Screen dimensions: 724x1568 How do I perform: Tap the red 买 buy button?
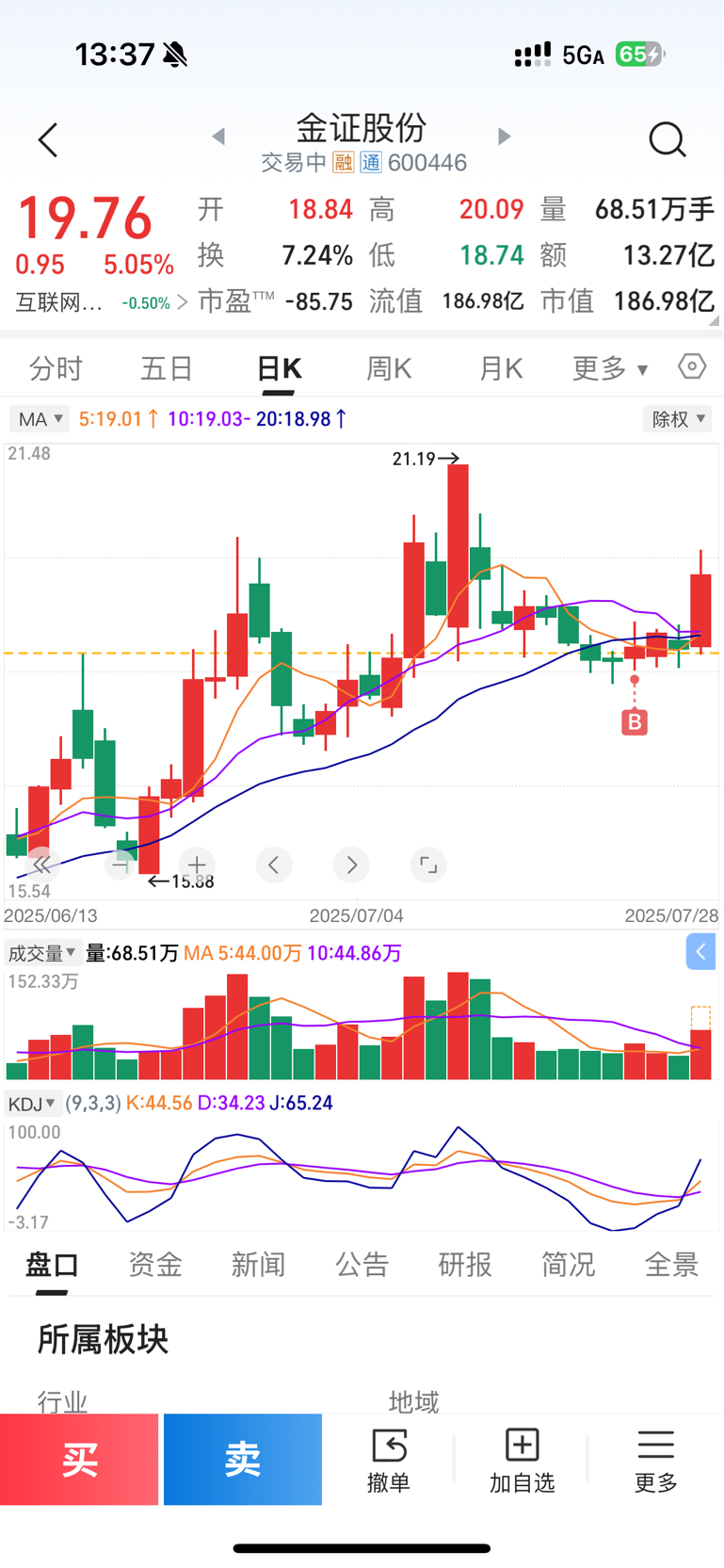click(79, 1460)
